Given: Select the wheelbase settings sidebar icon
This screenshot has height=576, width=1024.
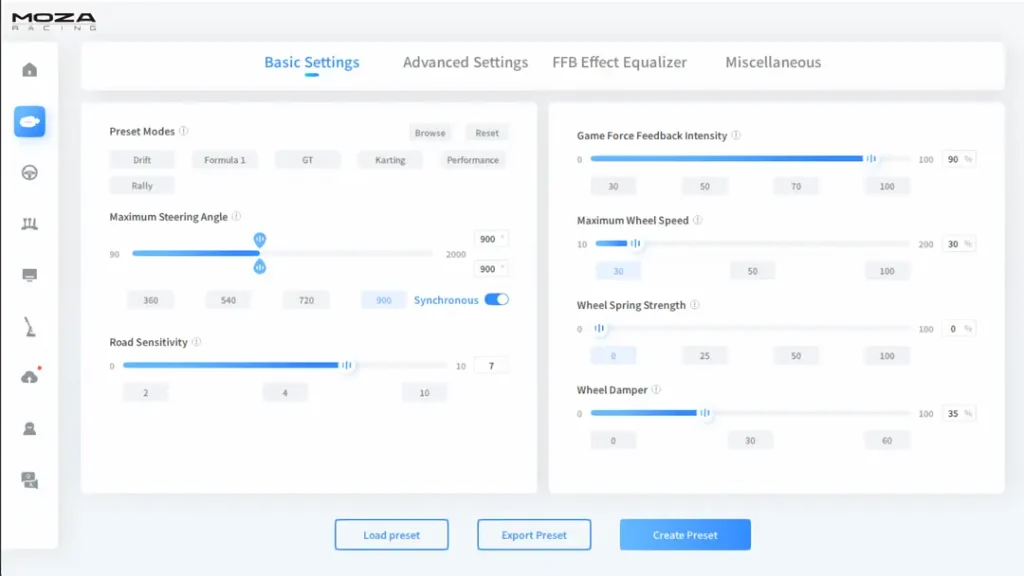Looking at the screenshot, I should (31, 122).
